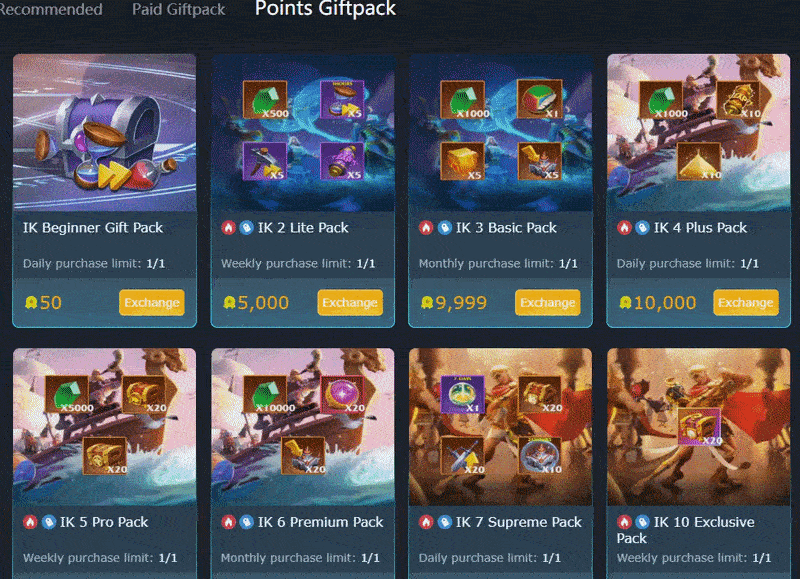800x579 pixels.
Task: Click the purple orb x20 item icon
Action: tap(342, 394)
